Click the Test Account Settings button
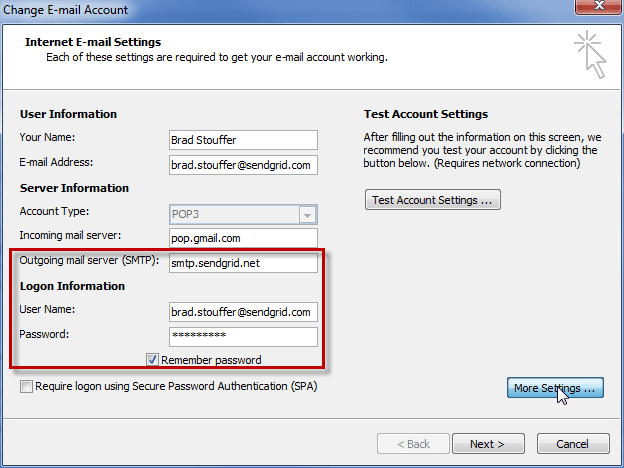 pos(432,200)
